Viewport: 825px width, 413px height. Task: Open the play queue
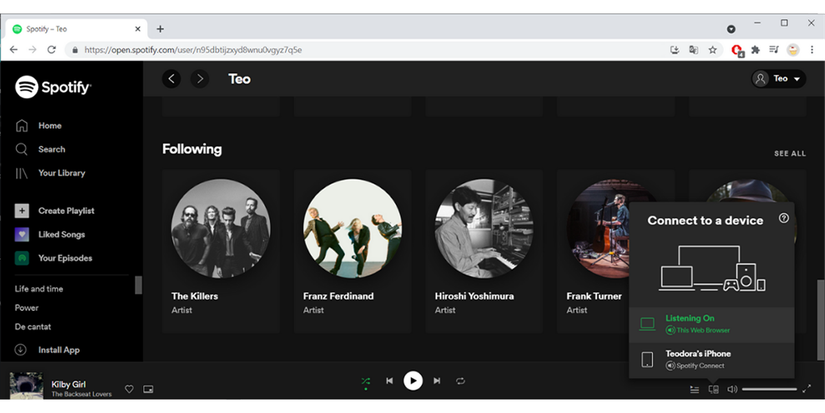click(x=695, y=389)
